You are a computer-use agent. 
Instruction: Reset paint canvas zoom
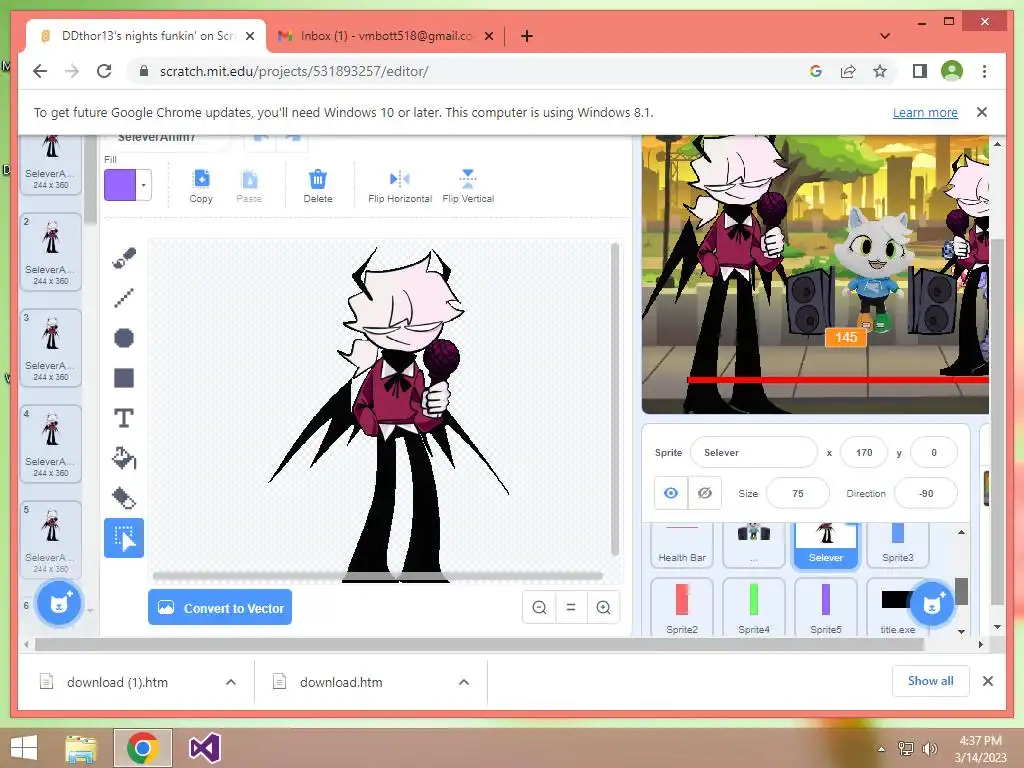pos(571,608)
